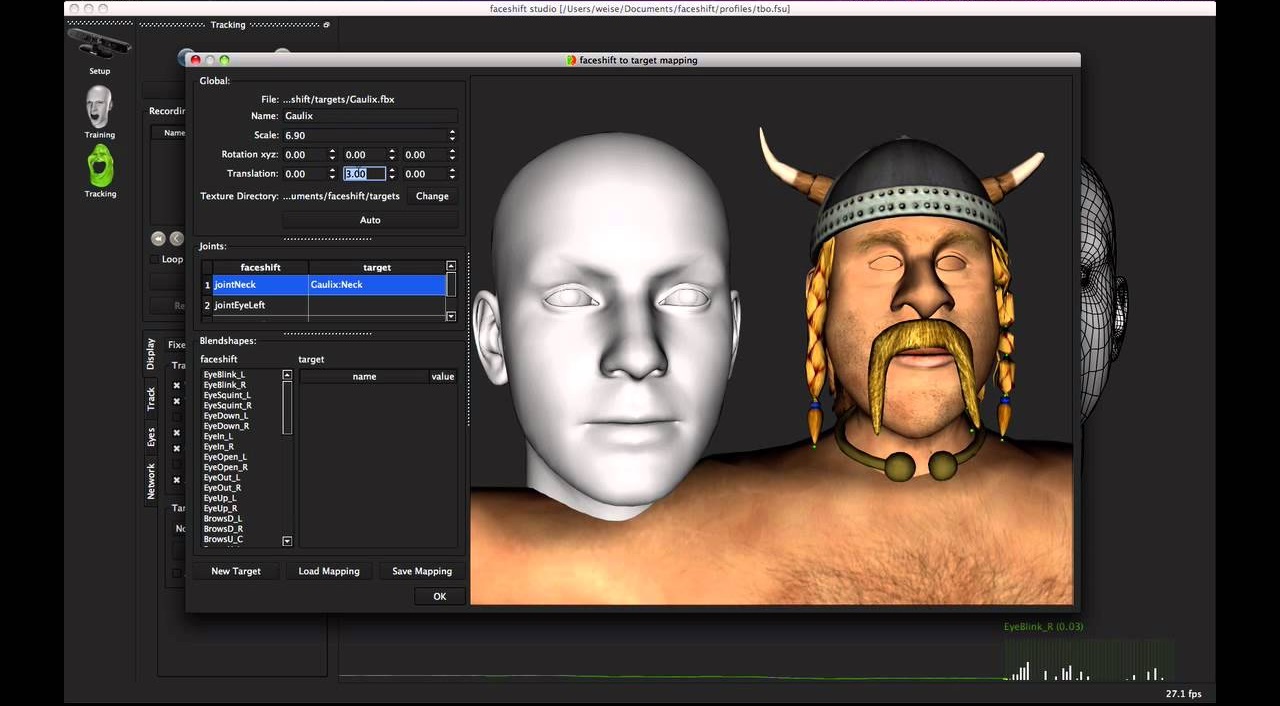
Task: Click the value column header in blendshapes target
Action: 443,376
